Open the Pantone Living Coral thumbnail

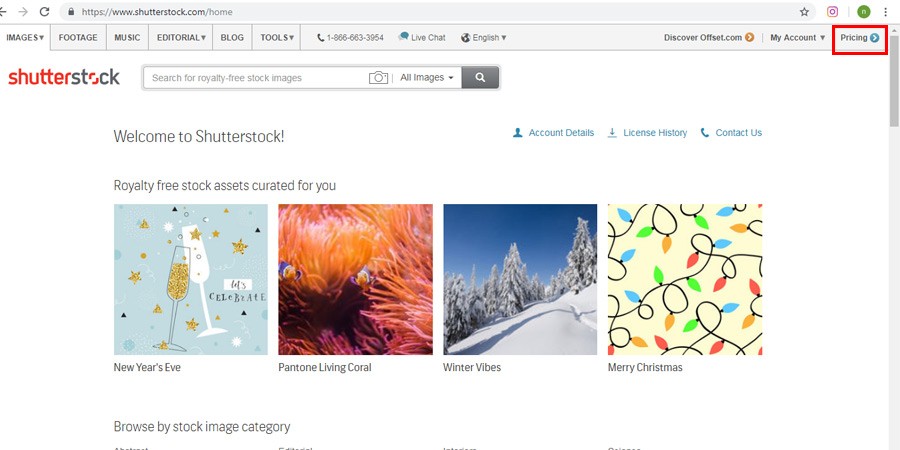click(355, 279)
